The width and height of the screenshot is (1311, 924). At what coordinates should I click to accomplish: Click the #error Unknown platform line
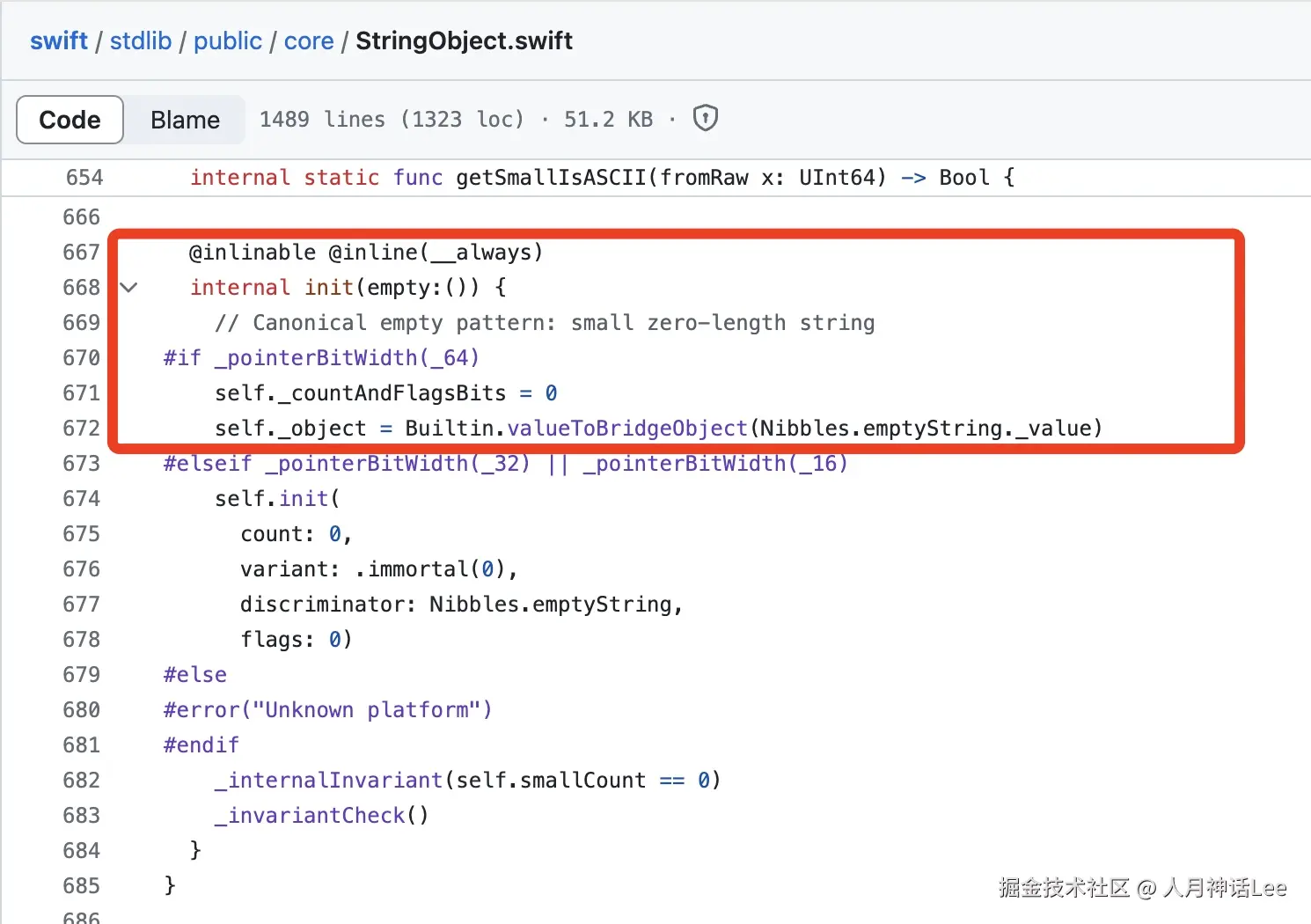click(326, 709)
